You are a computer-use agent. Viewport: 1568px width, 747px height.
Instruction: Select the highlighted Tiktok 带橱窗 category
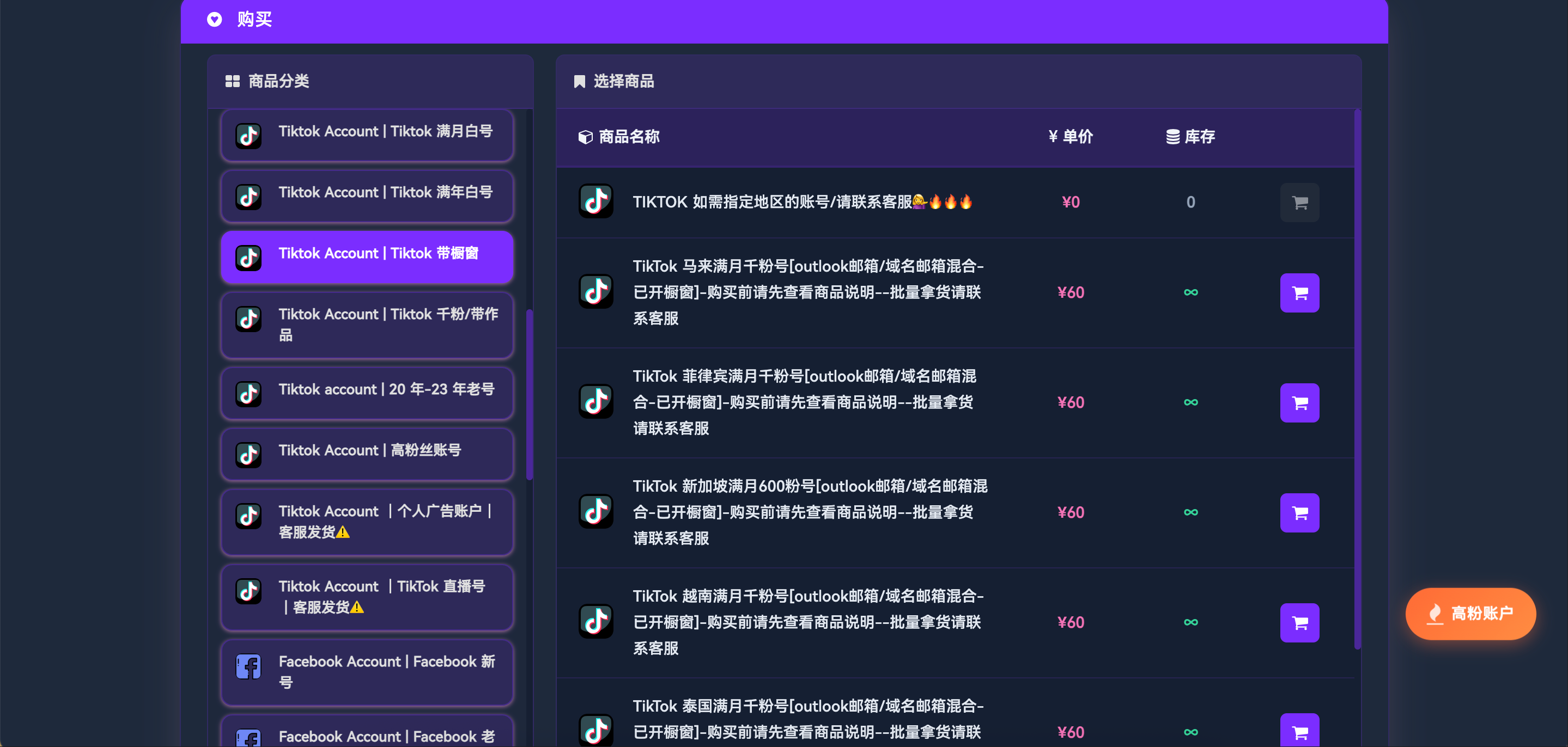[x=367, y=256]
